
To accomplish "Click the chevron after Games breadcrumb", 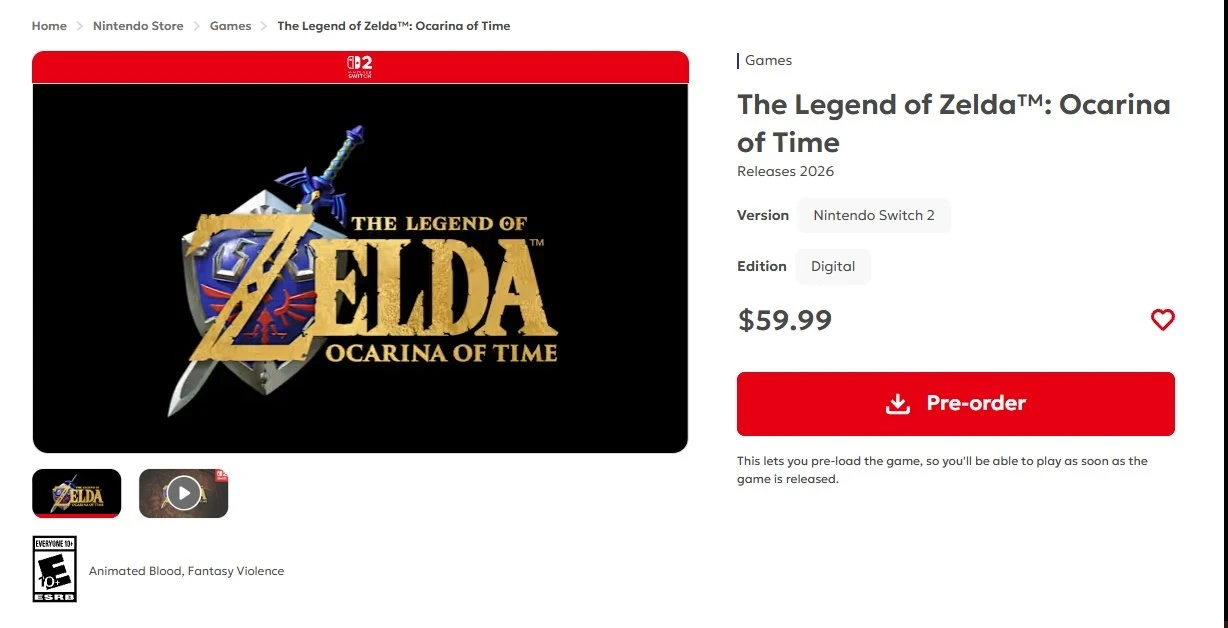I will click(x=264, y=26).
